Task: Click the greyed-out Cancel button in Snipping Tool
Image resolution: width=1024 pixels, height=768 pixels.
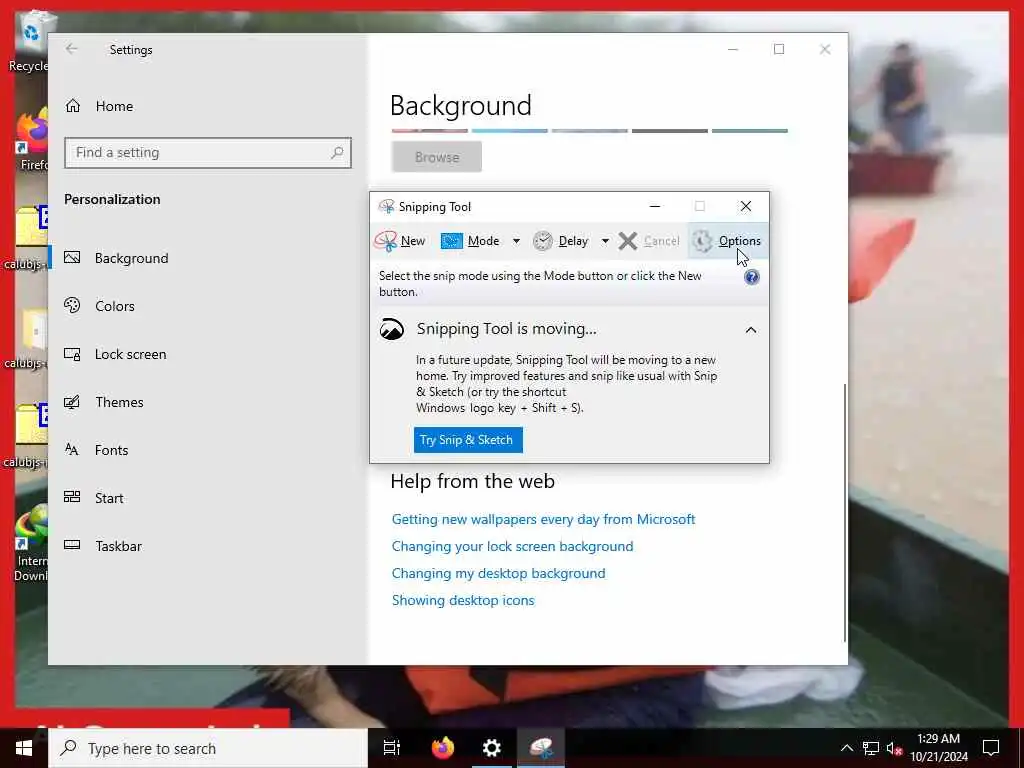Action: click(x=649, y=241)
